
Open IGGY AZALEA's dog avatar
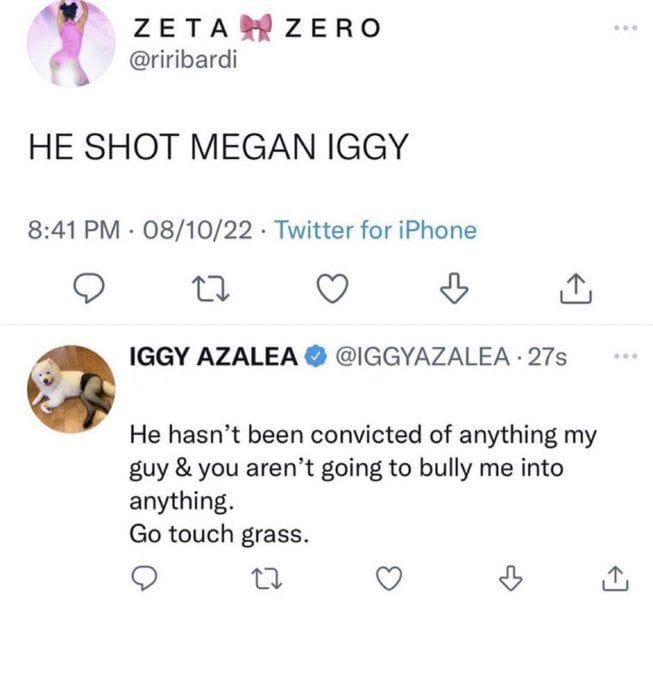click(70, 388)
